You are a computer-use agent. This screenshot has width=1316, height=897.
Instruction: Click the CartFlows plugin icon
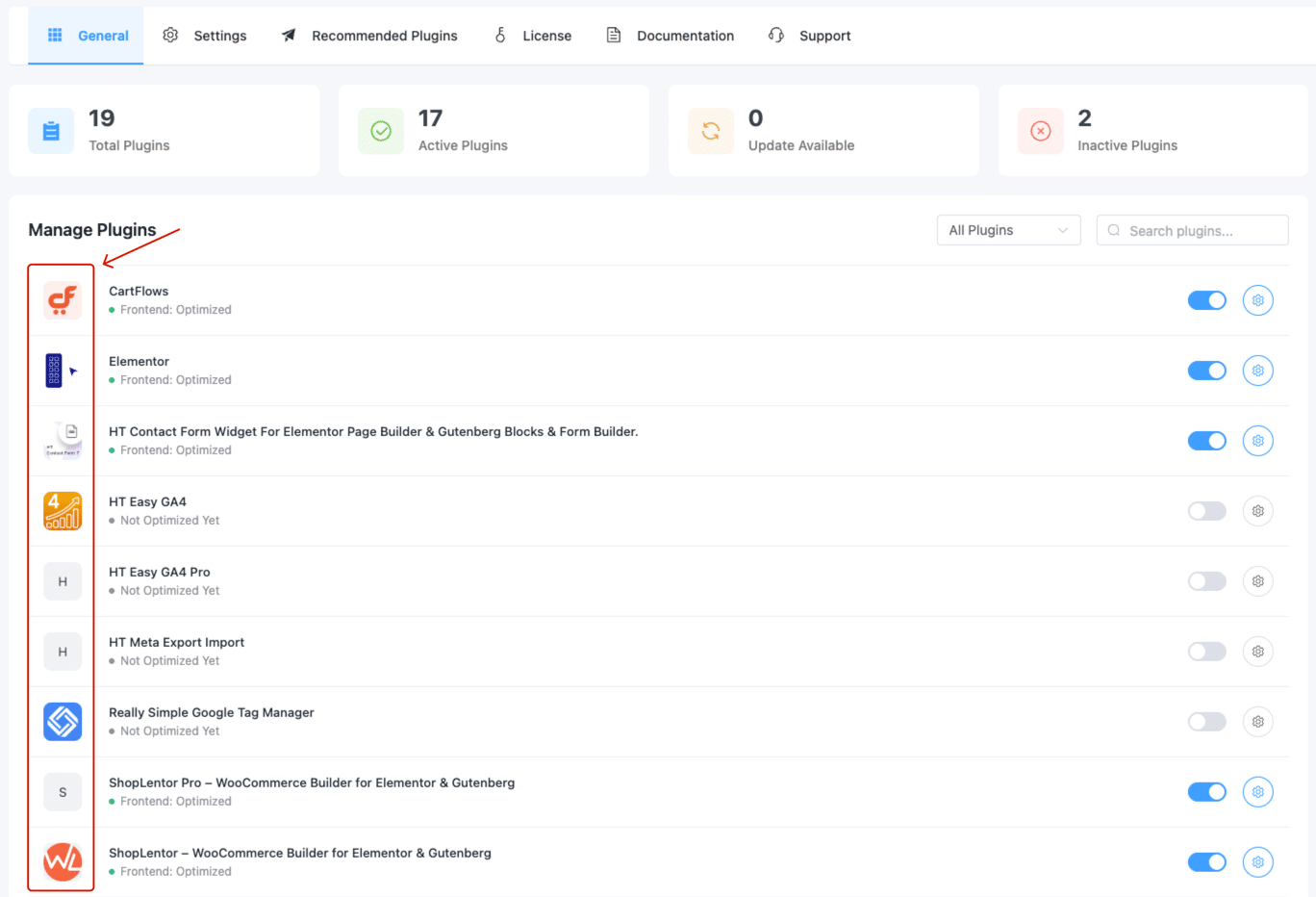[x=62, y=299]
